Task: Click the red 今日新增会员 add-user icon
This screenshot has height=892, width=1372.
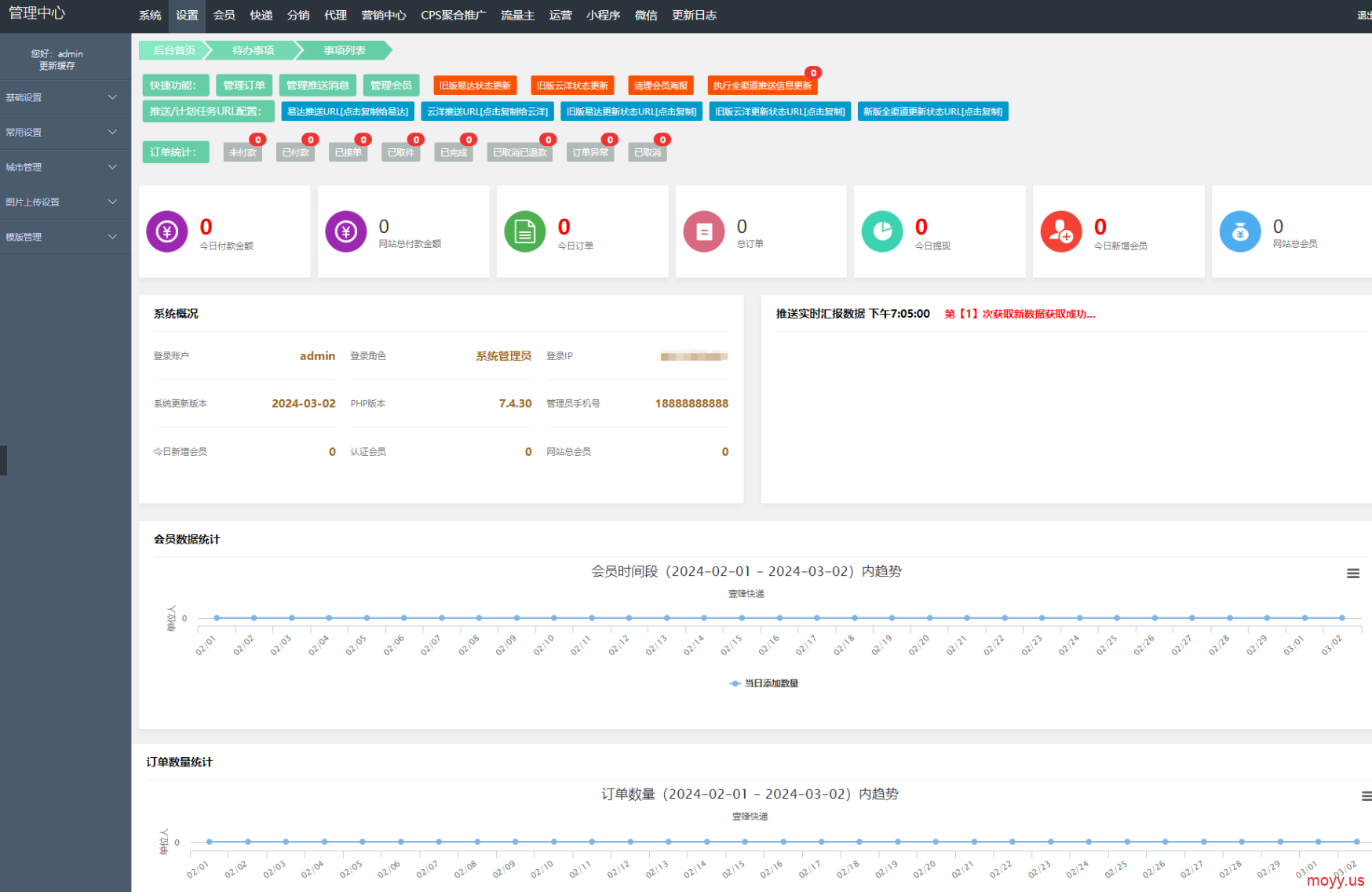Action: (x=1061, y=231)
